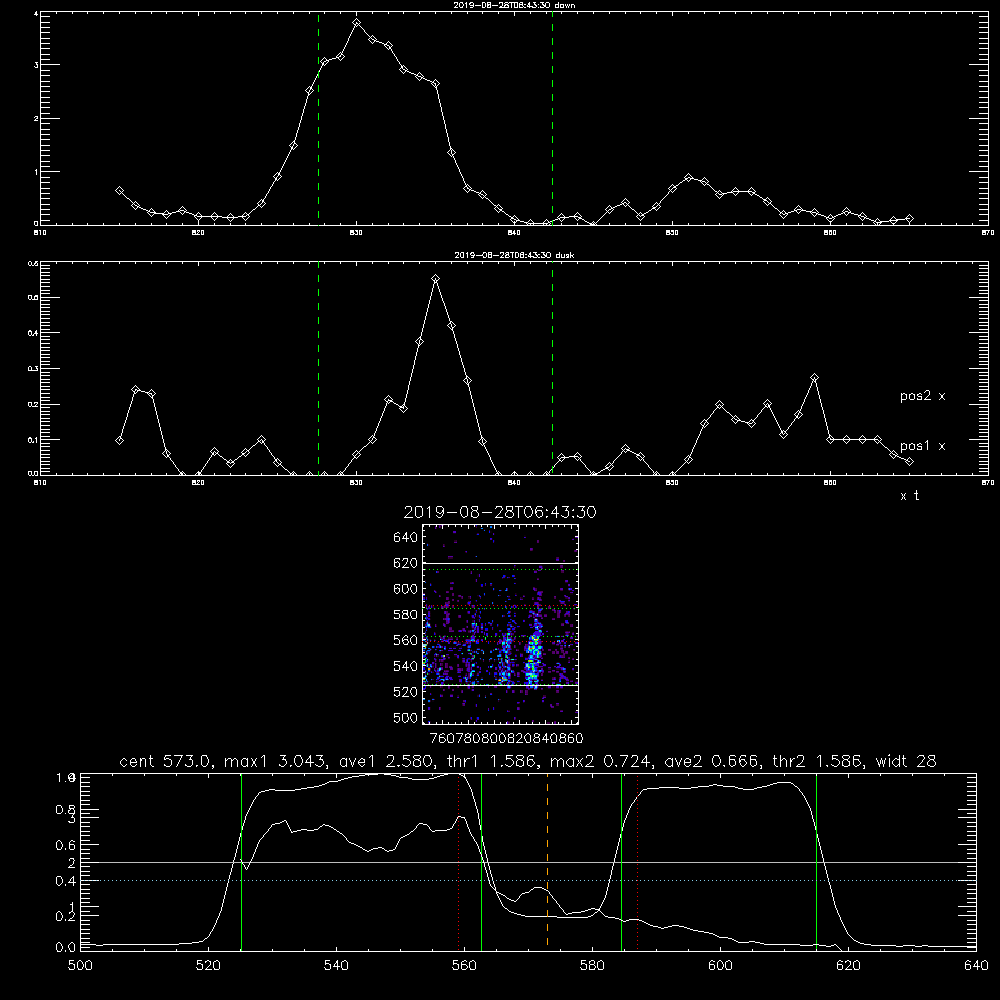
Task: Click y-axis label 0.0 on bottom plot
Action: pos(65,948)
